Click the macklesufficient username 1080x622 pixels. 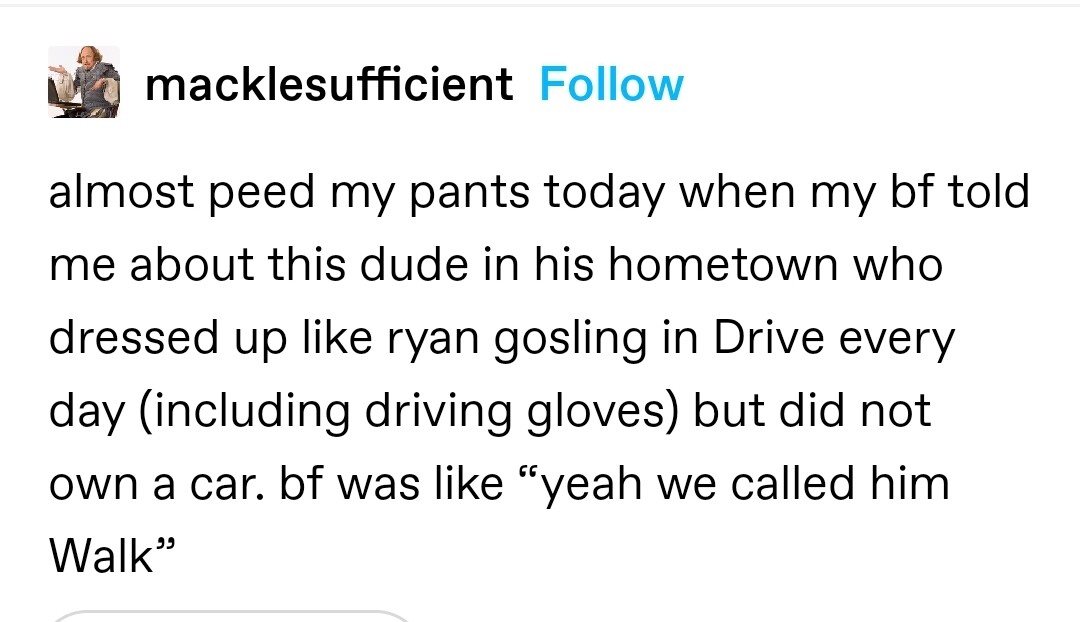pyautogui.click(x=329, y=85)
